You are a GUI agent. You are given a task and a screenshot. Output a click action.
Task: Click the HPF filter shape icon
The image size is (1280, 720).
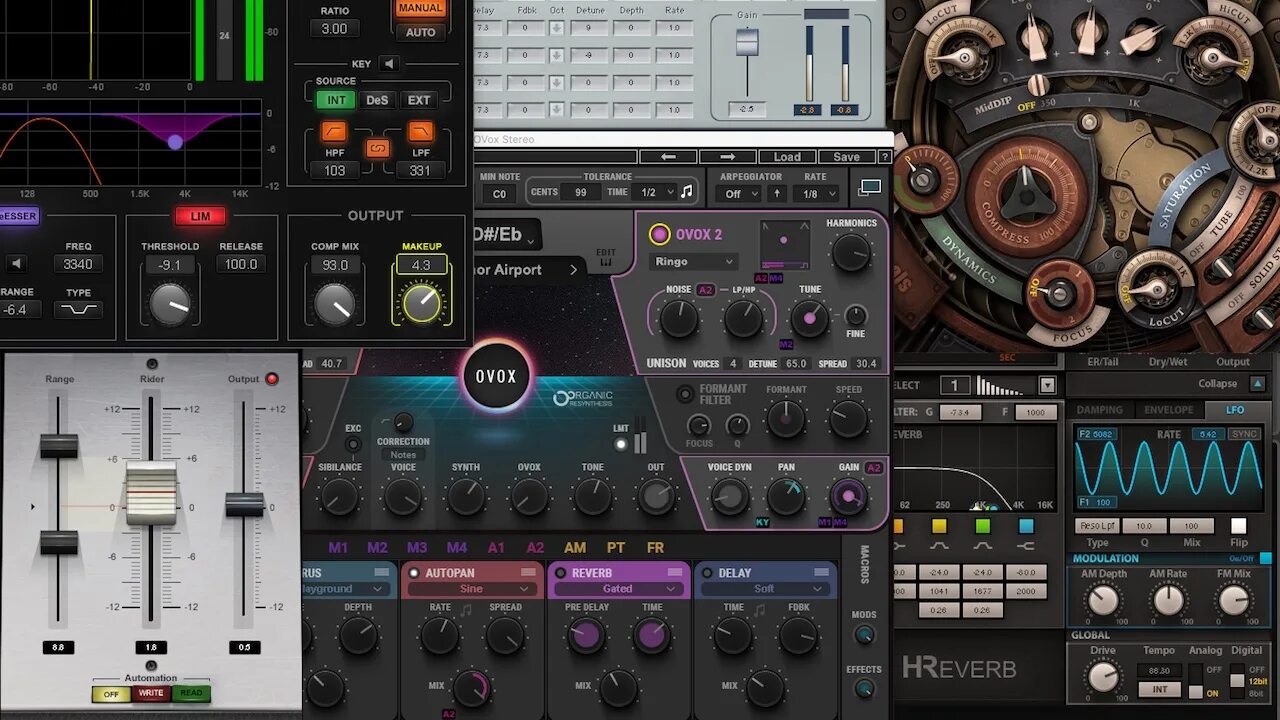[334, 132]
